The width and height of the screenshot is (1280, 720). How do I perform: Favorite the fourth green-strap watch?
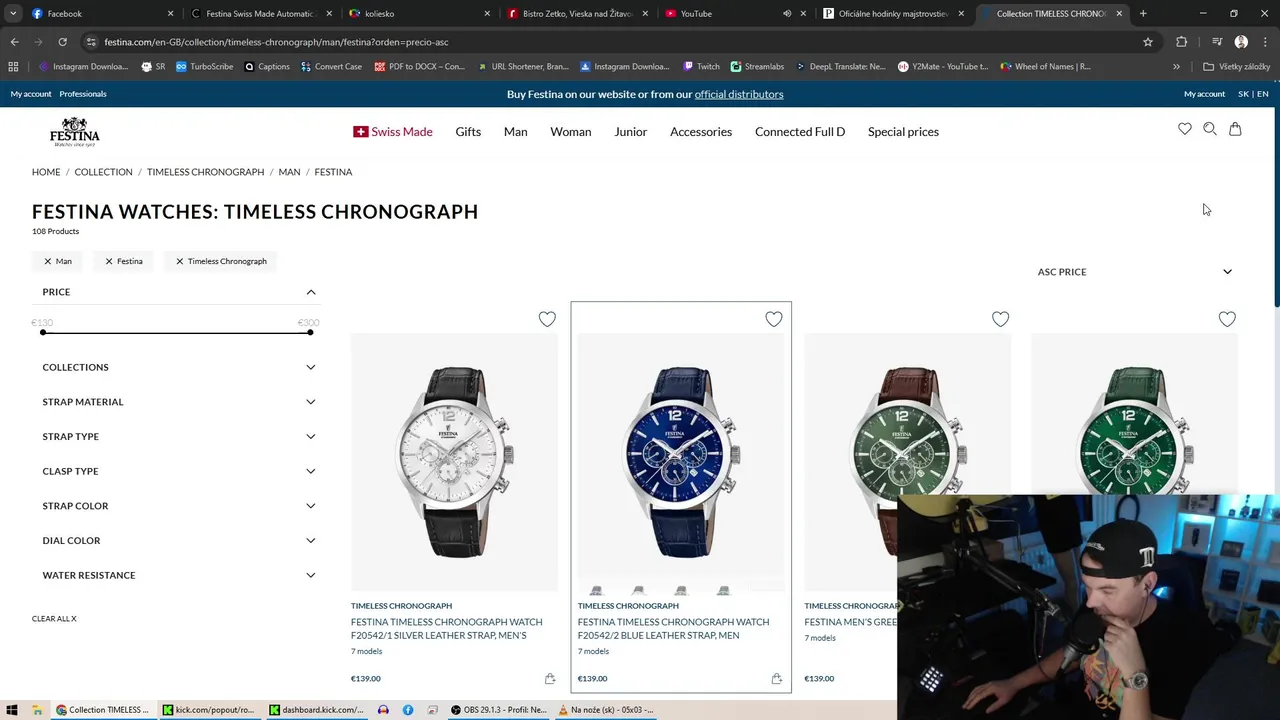point(1227,319)
